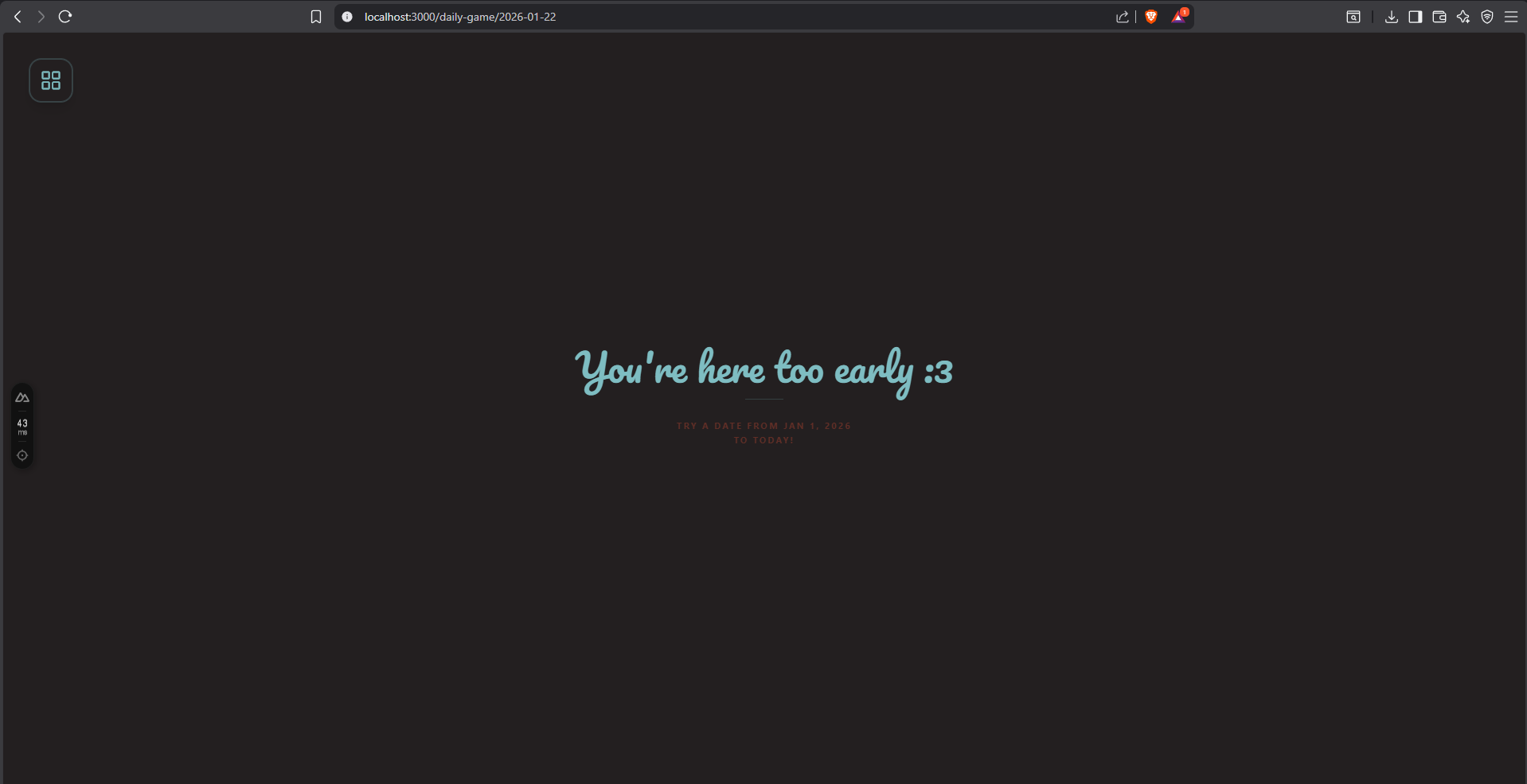Open Brave Rewards with notification badge

coord(1178,17)
